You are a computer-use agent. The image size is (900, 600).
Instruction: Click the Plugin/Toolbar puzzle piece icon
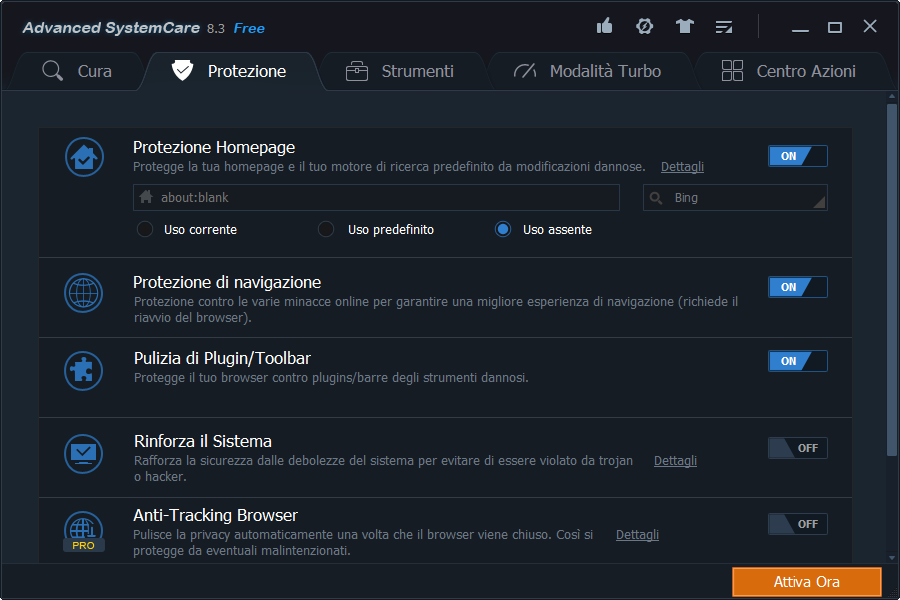84,369
